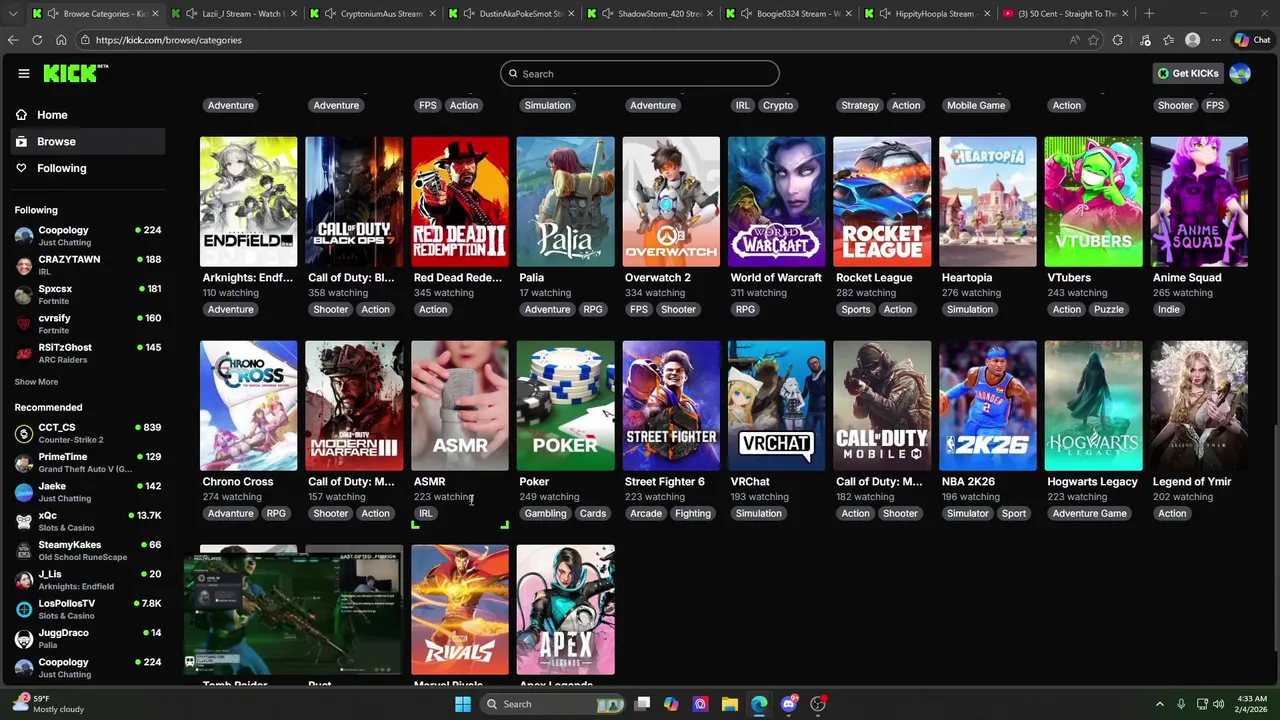The image size is (1280, 720).
Task: Click the Mobile Game tag in top row
Action: coord(976,105)
